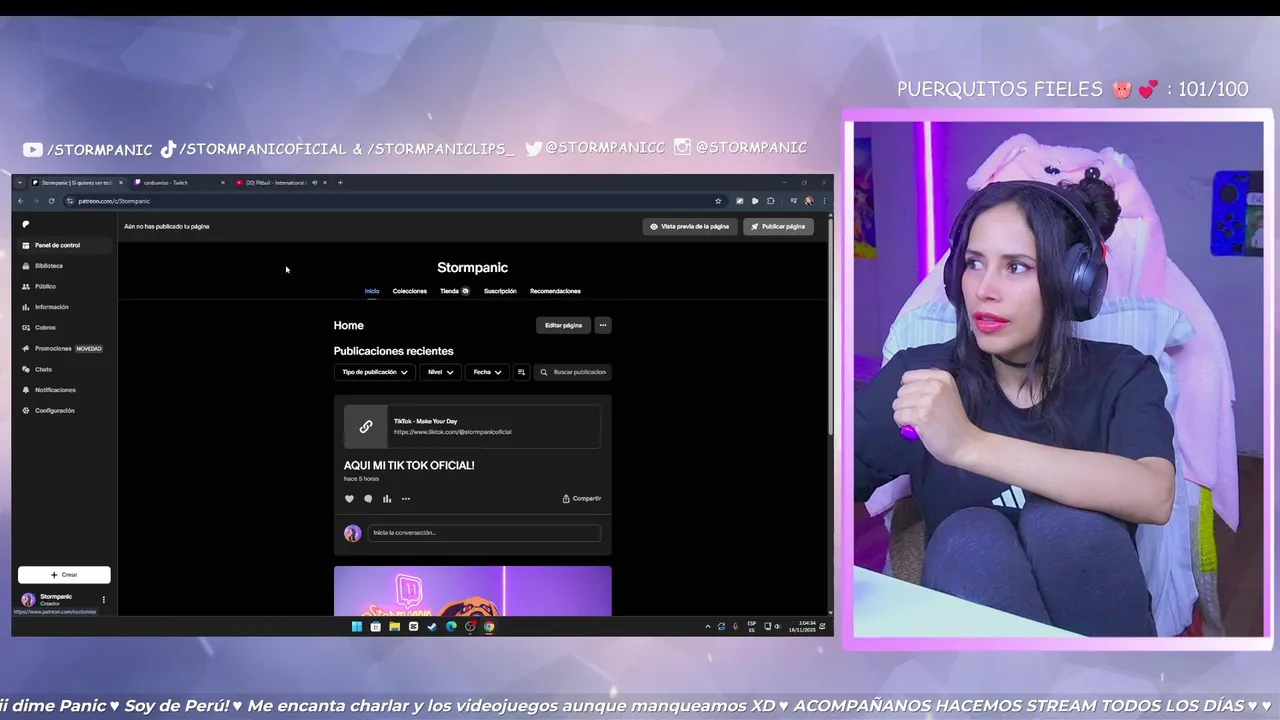
Task: Click the post title AQUI MI TIK TOK OFICIAL!
Action: [409, 465]
